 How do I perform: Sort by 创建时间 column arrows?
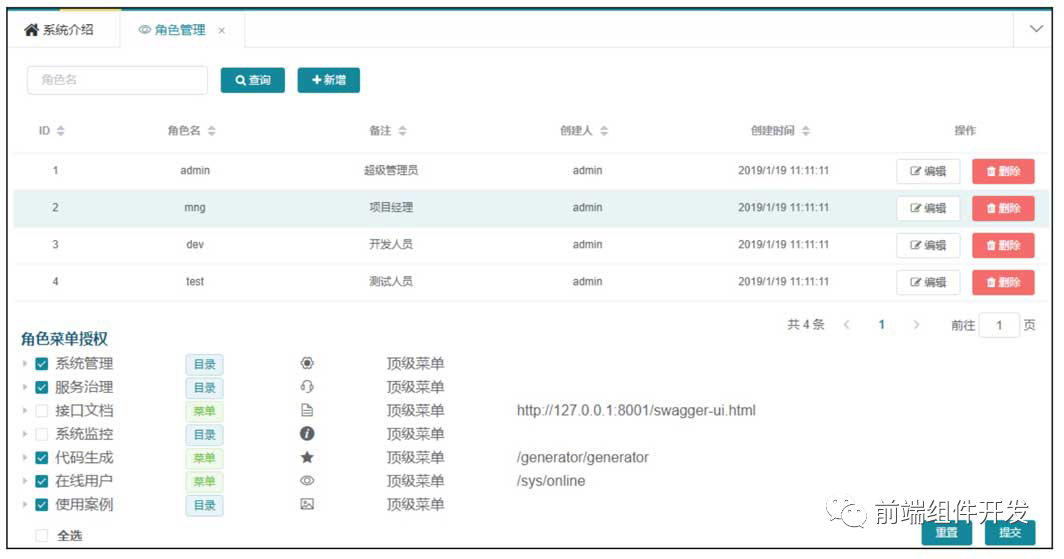(805, 130)
